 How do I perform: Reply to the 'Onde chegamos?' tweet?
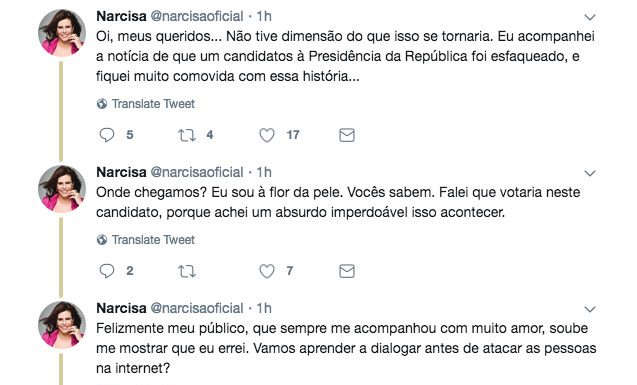coord(107,271)
